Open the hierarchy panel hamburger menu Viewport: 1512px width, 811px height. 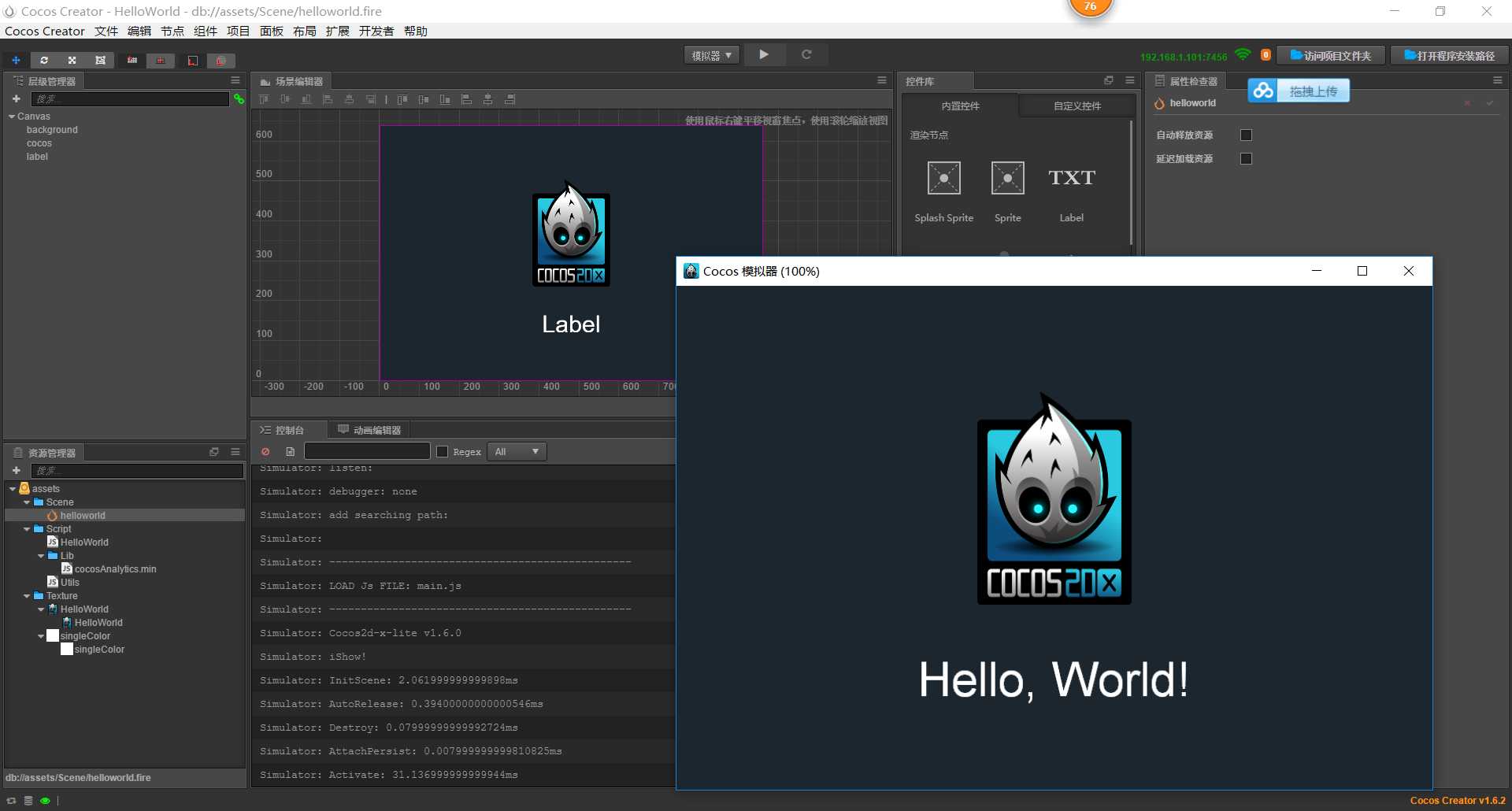coord(235,80)
